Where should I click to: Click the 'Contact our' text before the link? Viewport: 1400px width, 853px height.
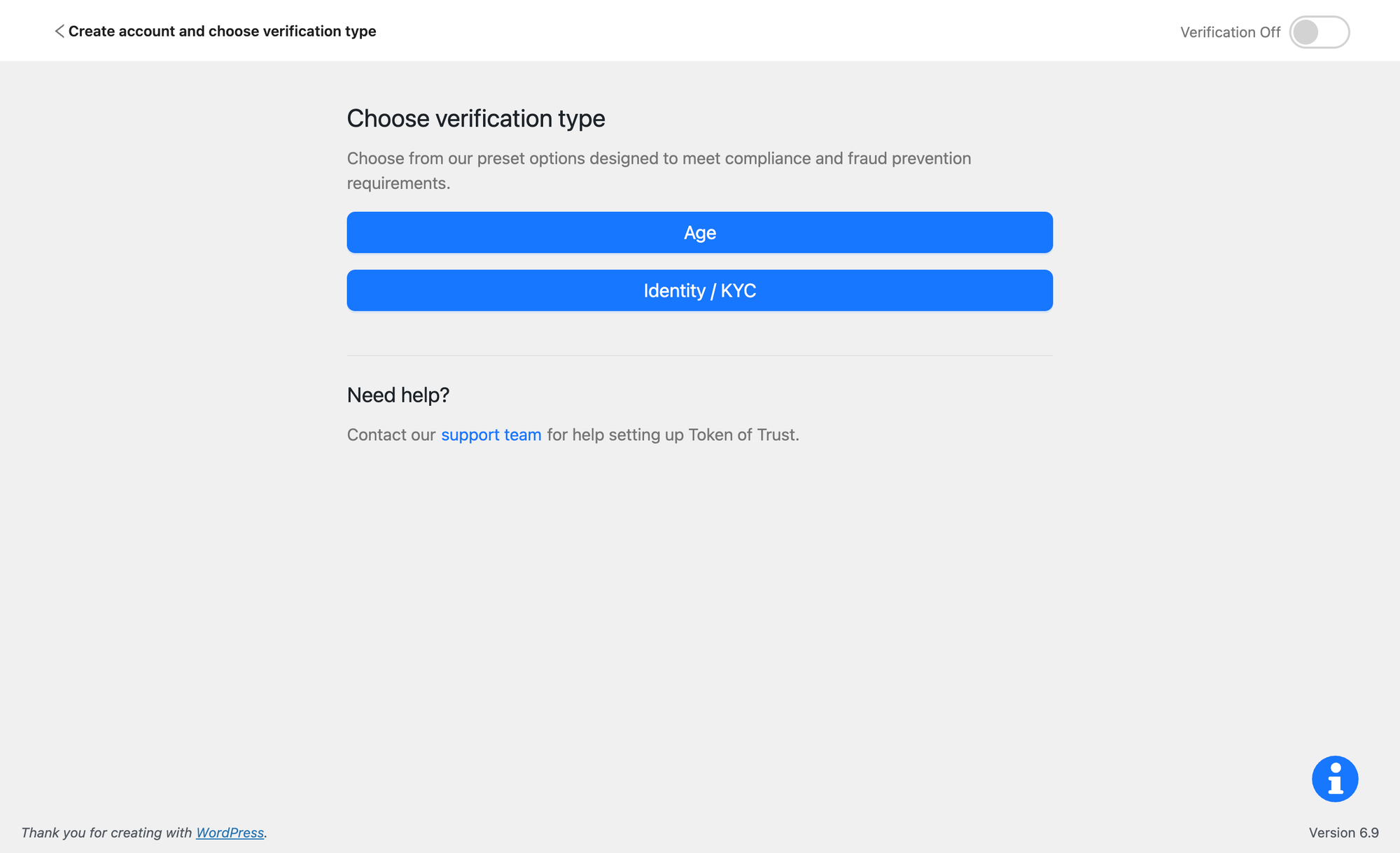[391, 435]
